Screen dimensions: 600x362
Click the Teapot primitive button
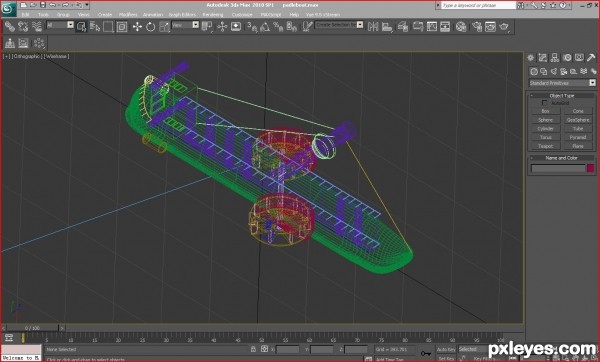click(546, 146)
